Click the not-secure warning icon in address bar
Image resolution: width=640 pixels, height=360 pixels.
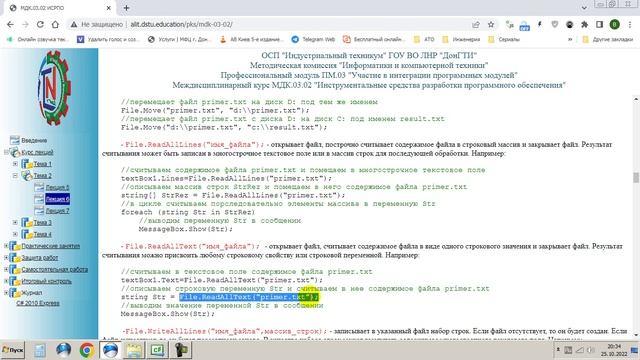pyautogui.click(x=73, y=24)
